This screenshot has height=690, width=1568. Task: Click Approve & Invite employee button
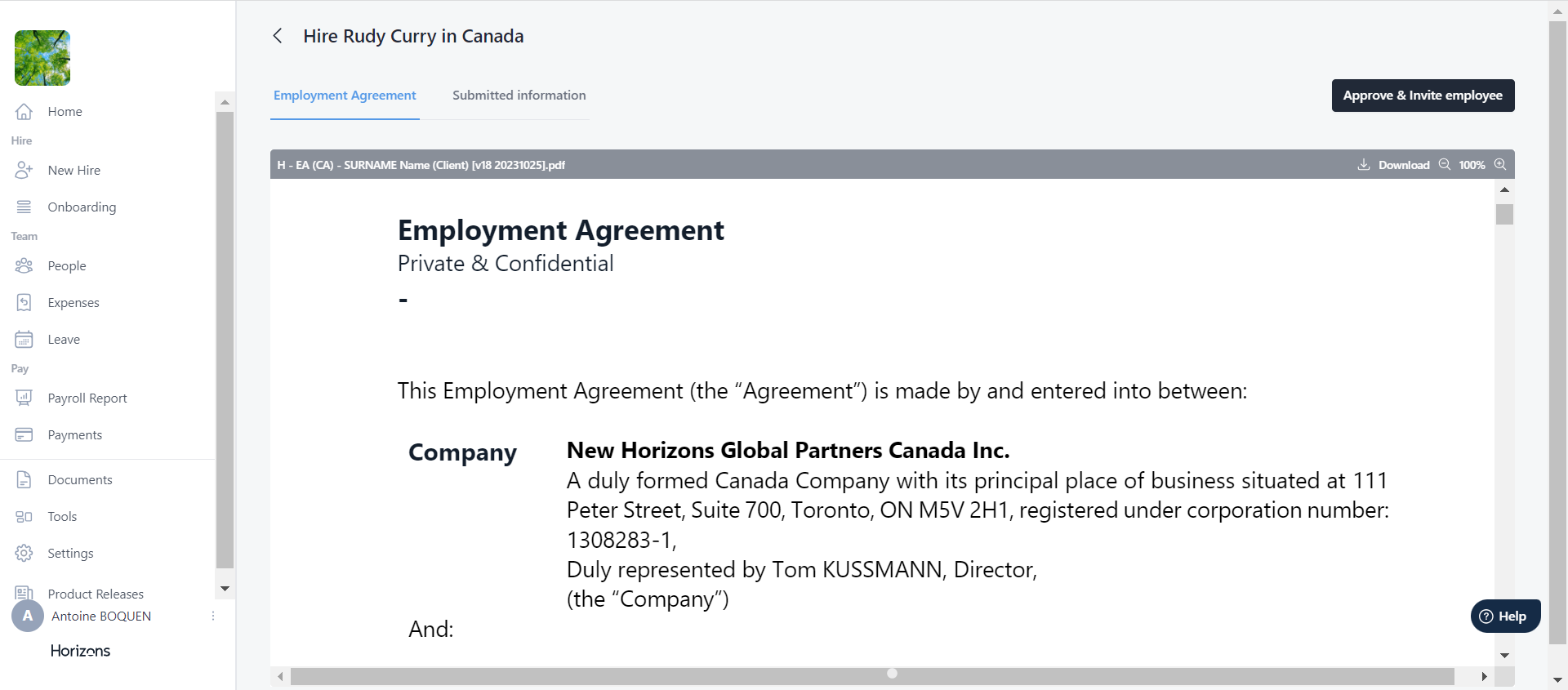pos(1423,96)
